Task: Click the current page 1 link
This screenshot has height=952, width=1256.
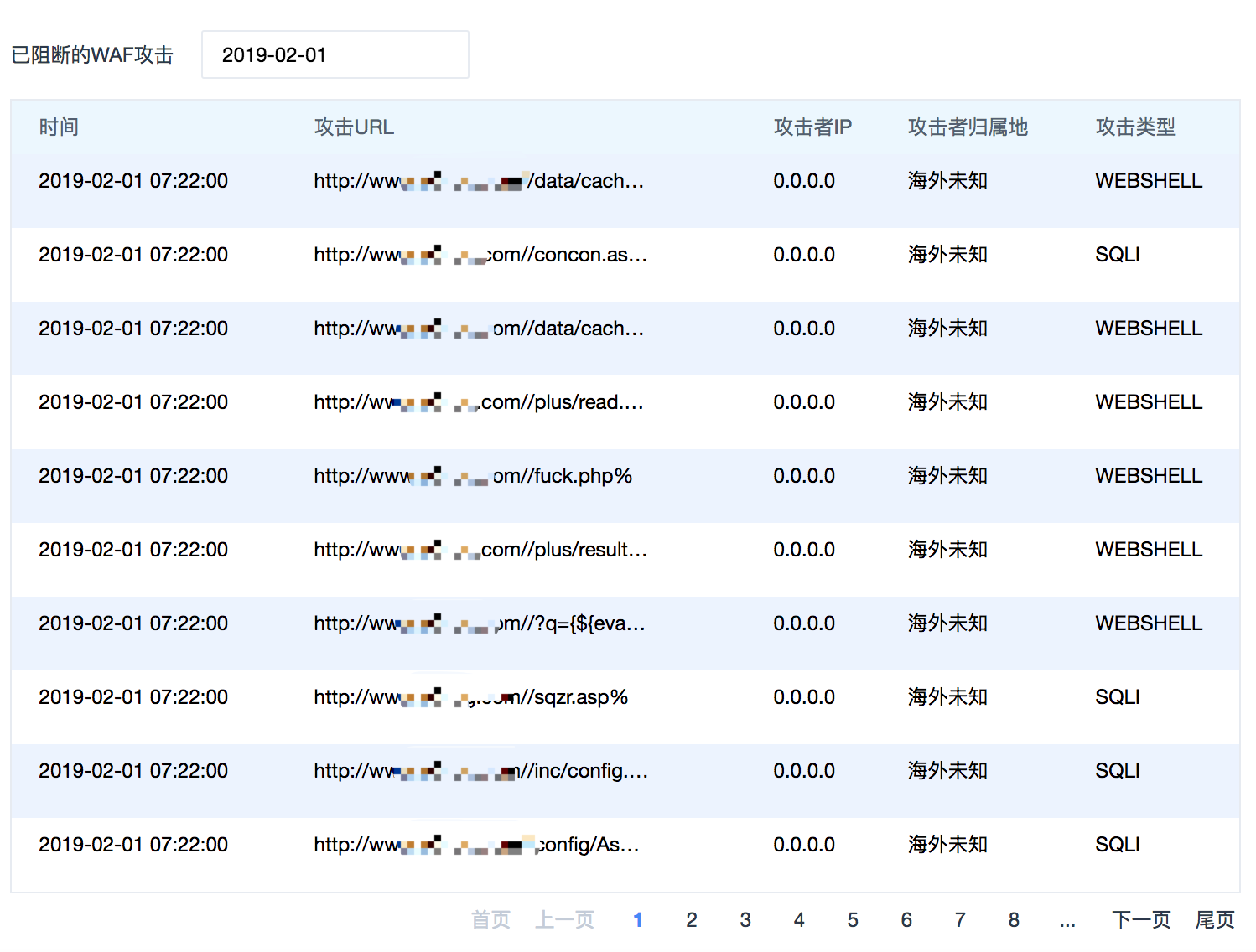Action: coord(637,920)
